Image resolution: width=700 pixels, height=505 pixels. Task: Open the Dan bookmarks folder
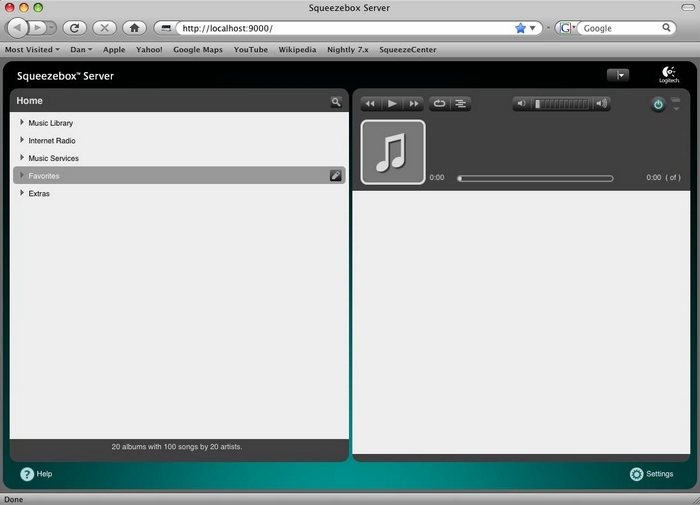[x=81, y=50]
